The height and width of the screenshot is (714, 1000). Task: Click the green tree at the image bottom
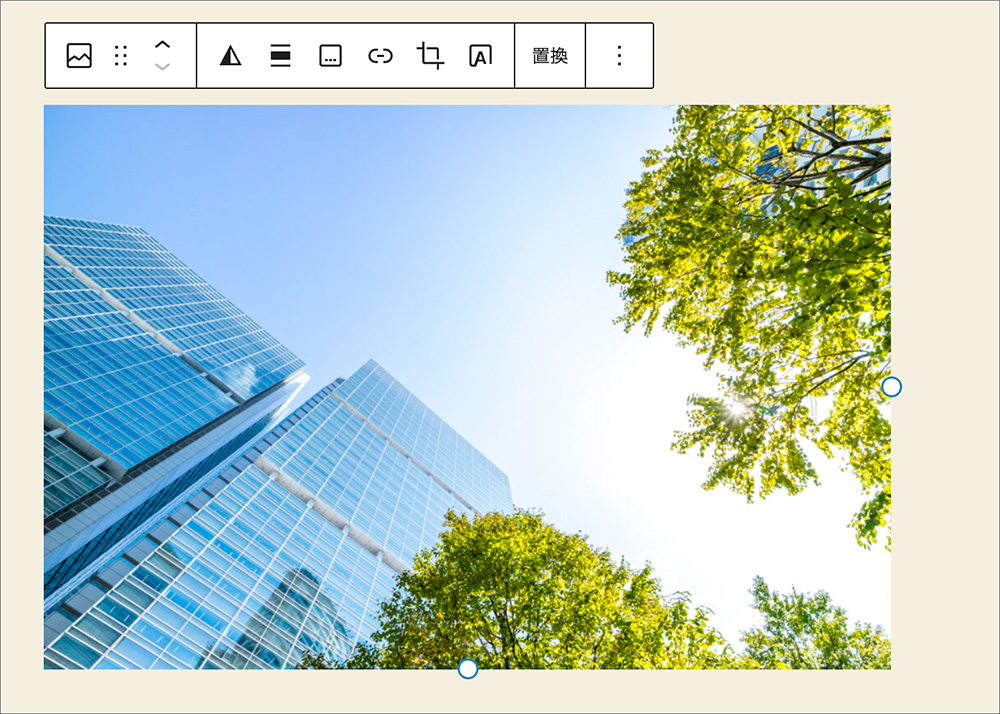point(520,600)
